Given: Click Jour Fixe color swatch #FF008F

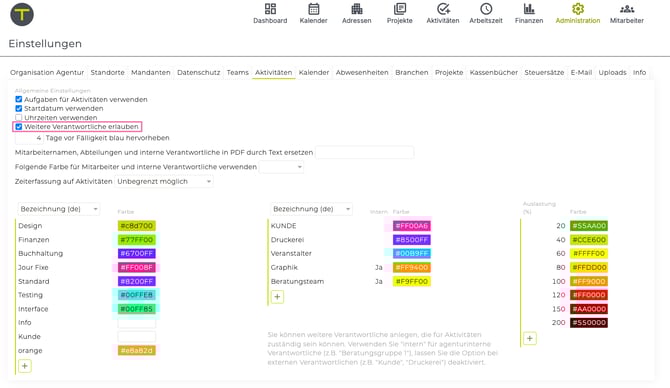Looking at the screenshot, I should coord(137,267).
